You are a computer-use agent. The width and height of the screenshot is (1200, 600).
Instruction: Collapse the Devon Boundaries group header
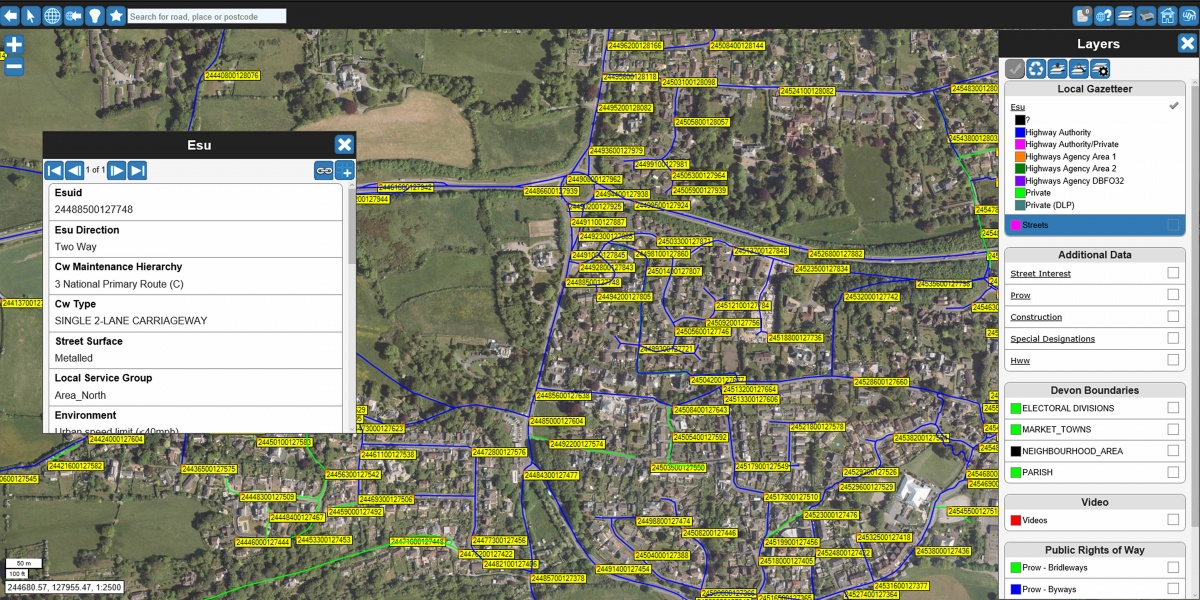point(1094,390)
